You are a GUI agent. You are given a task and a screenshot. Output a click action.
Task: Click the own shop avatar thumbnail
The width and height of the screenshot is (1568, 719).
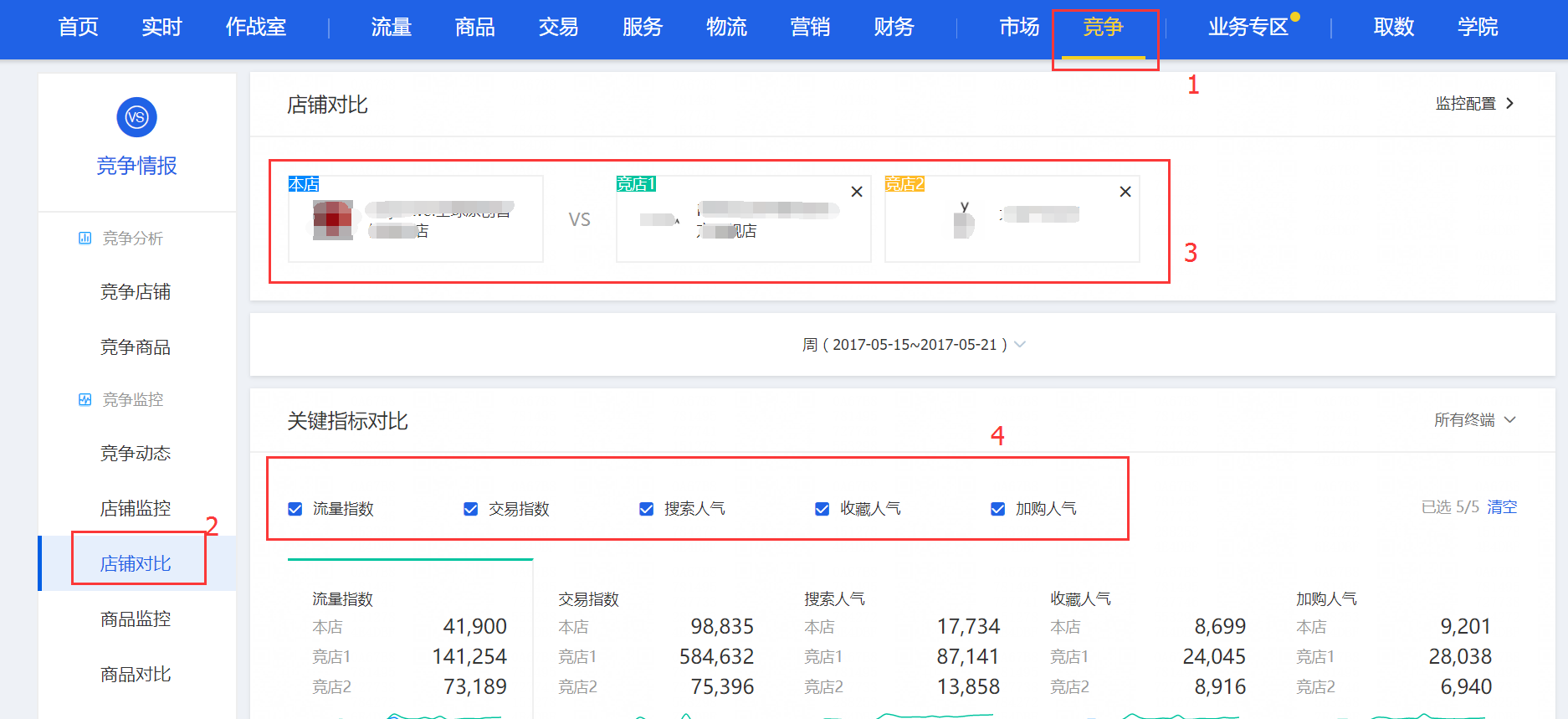click(333, 220)
